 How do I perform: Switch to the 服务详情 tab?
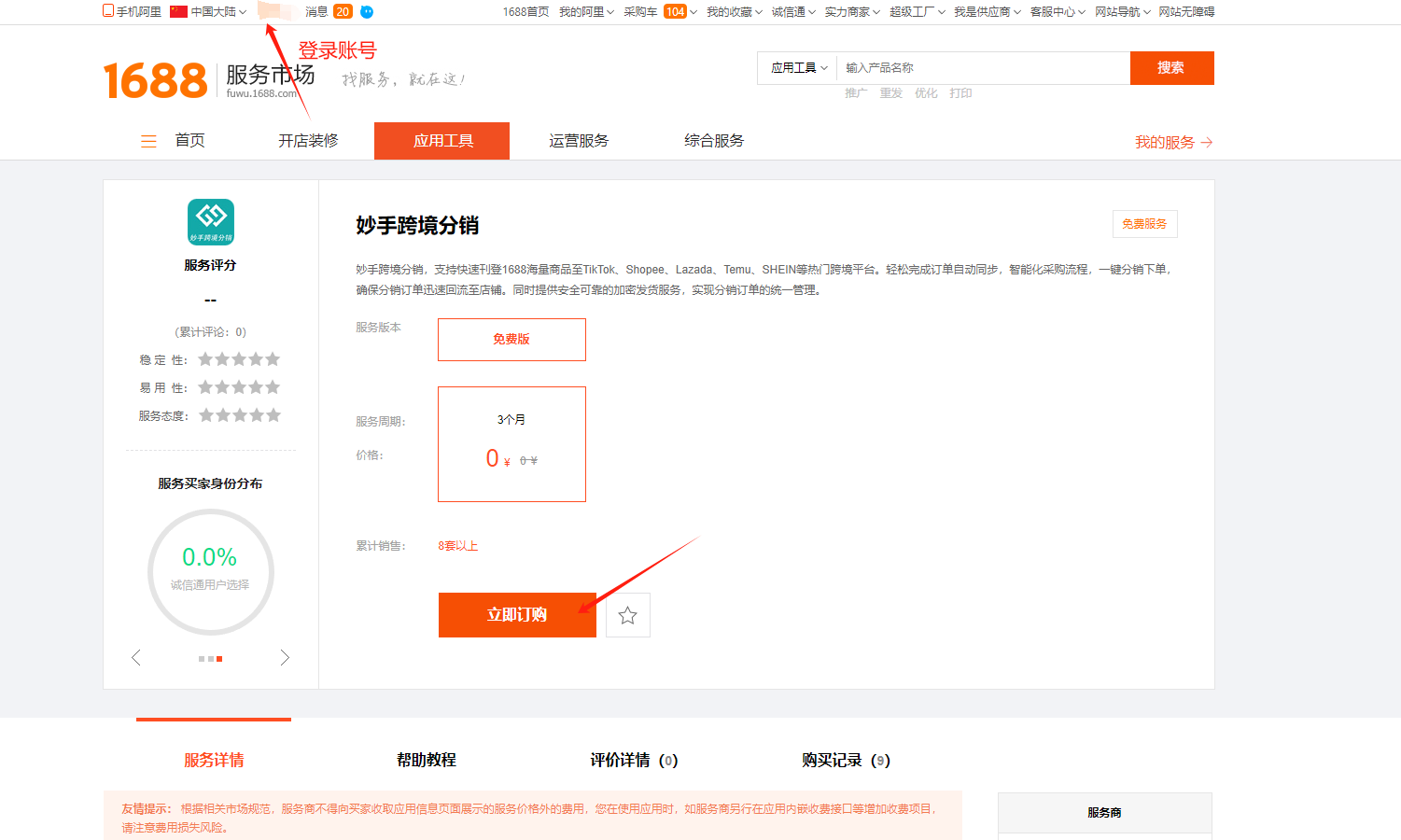coord(214,760)
